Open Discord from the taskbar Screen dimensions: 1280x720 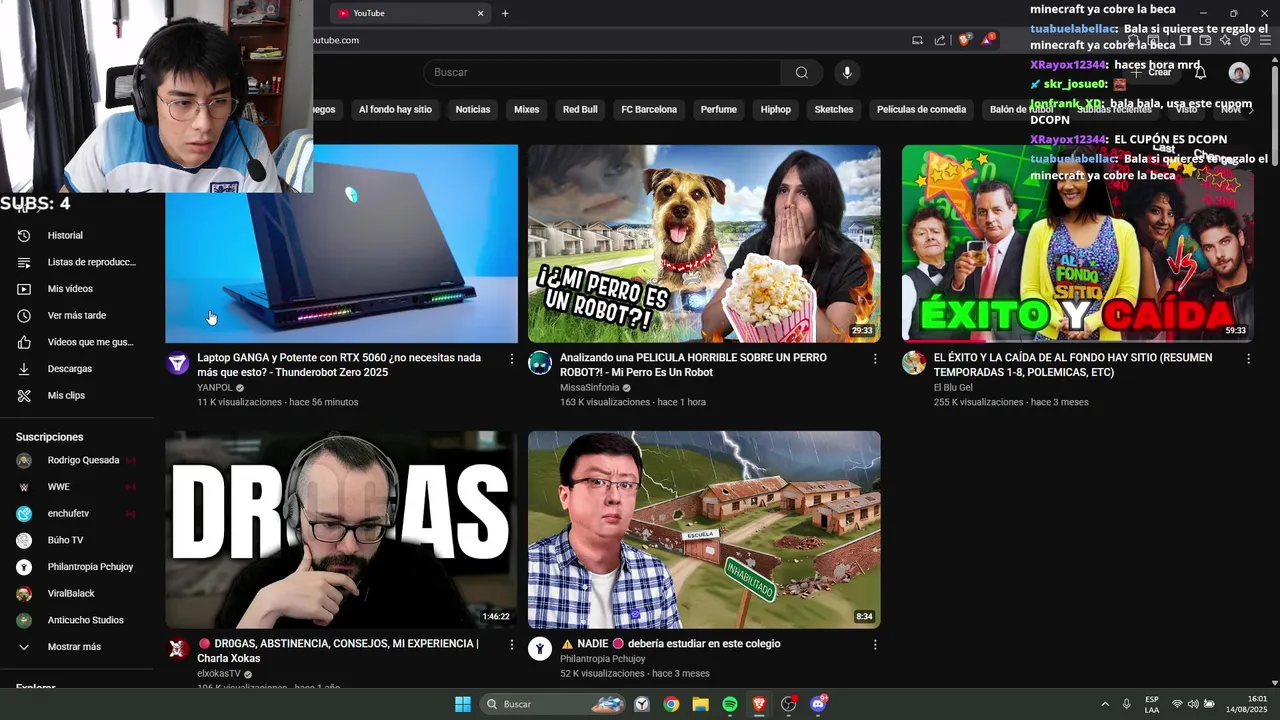[x=818, y=704]
